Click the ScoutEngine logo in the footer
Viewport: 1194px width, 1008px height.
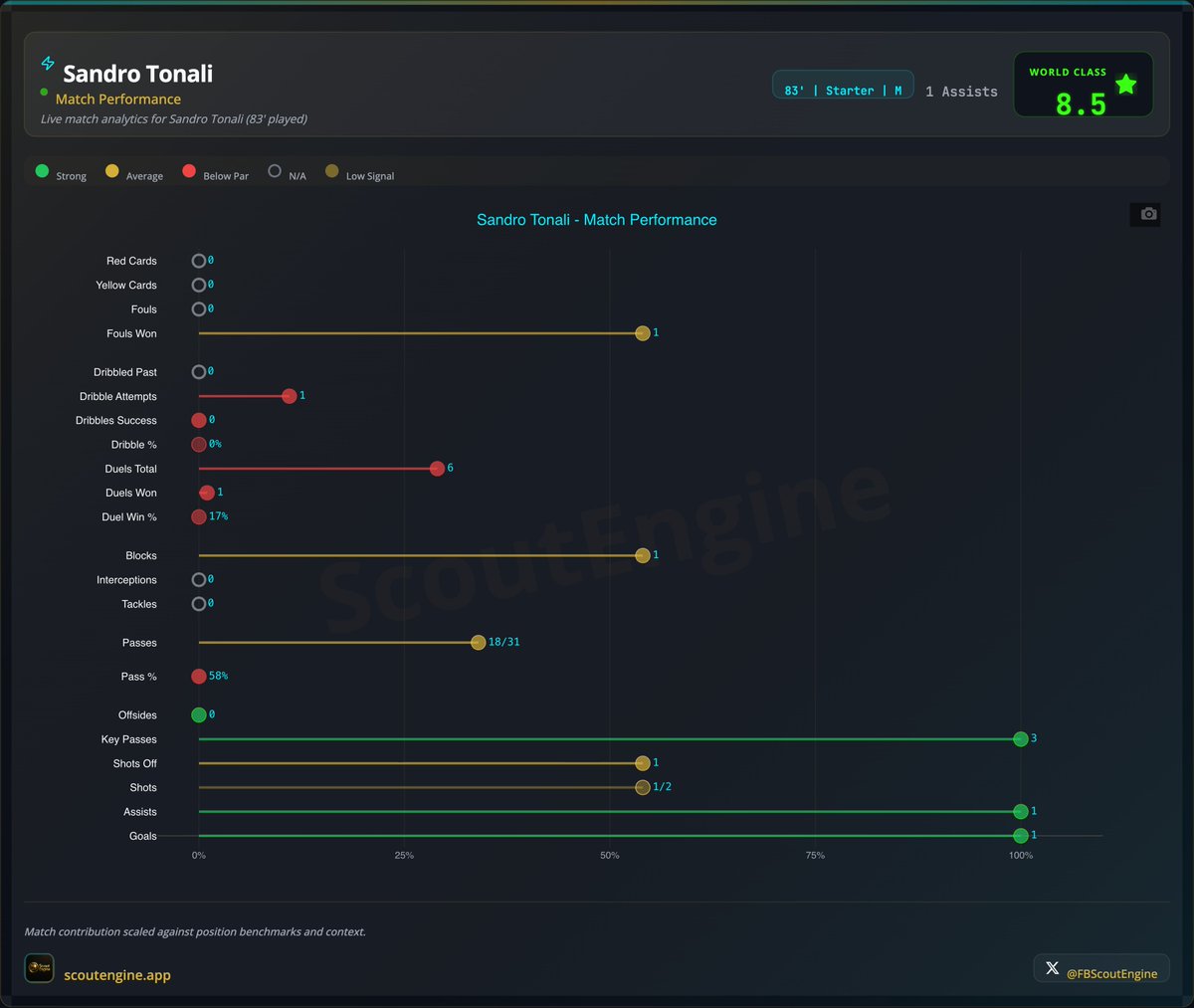[39, 967]
